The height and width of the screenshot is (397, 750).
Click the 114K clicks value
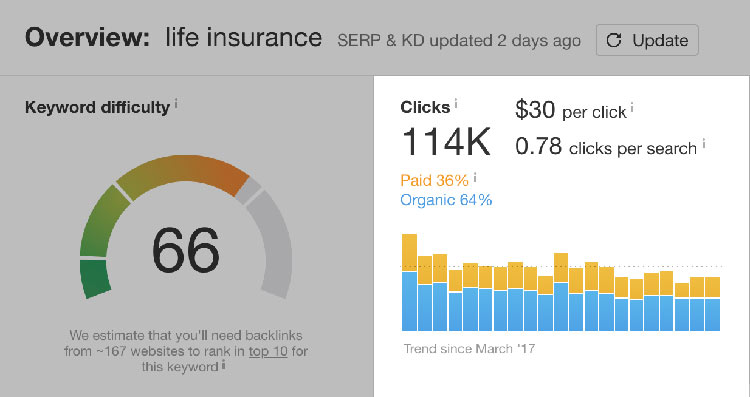446,142
